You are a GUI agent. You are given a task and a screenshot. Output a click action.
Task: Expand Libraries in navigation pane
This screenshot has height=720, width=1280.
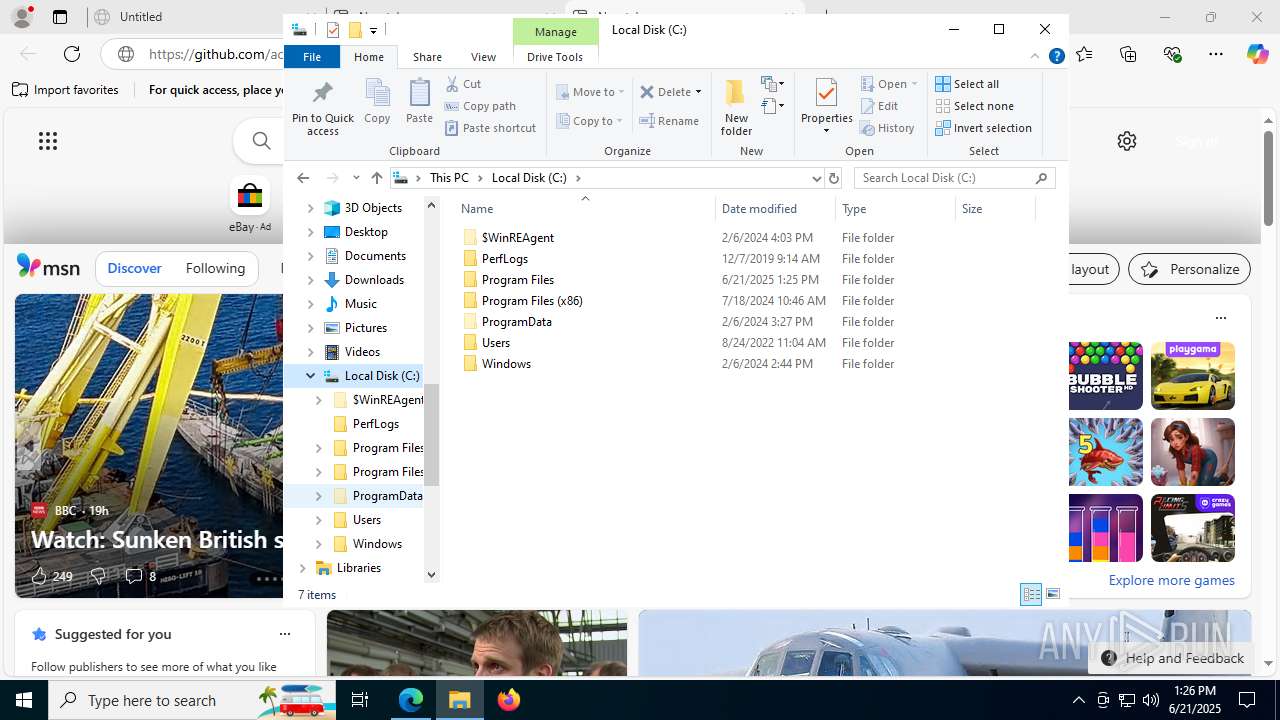[x=302, y=568]
